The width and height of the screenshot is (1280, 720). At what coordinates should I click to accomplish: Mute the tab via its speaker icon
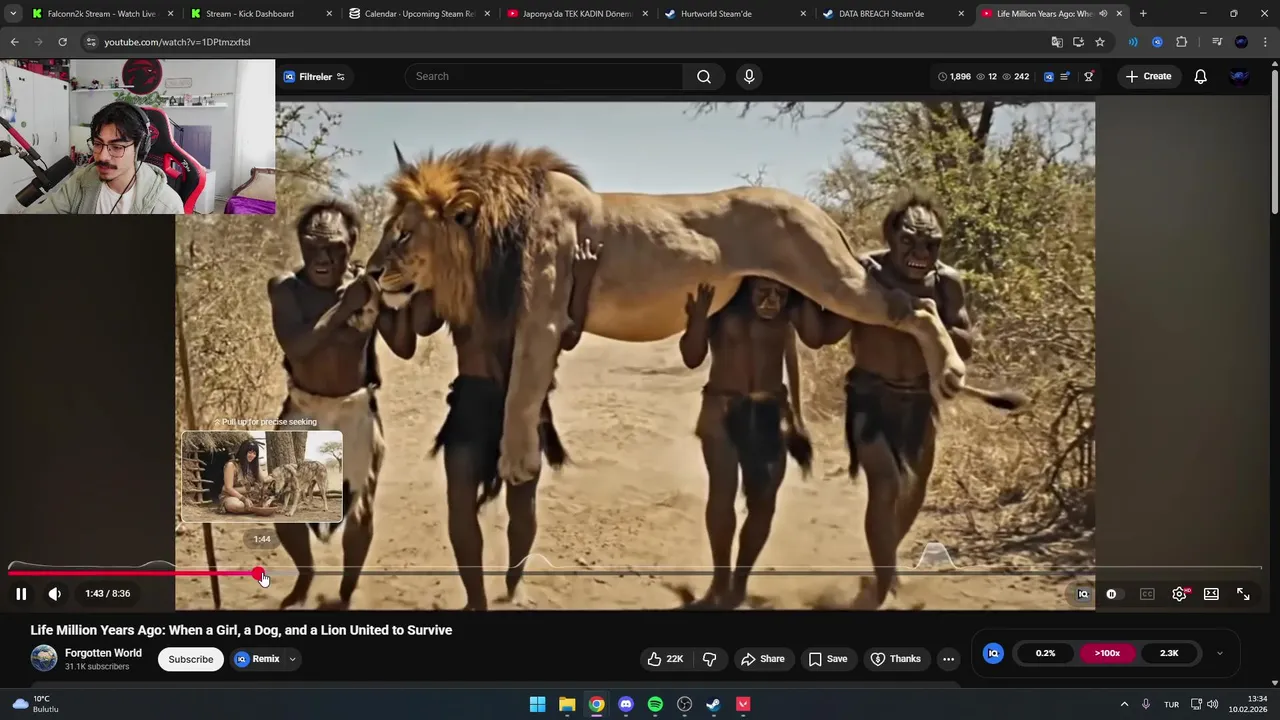pos(1103,14)
